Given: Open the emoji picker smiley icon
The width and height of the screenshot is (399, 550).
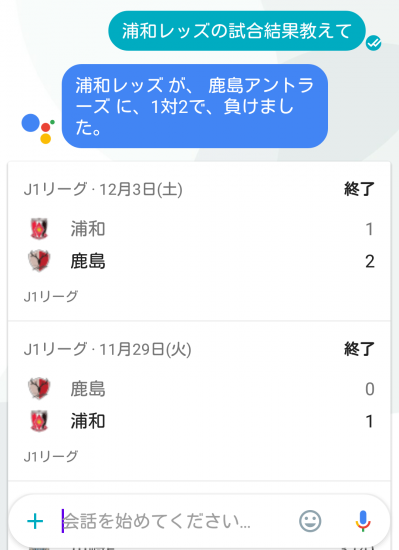Looking at the screenshot, I should click(x=310, y=521).
